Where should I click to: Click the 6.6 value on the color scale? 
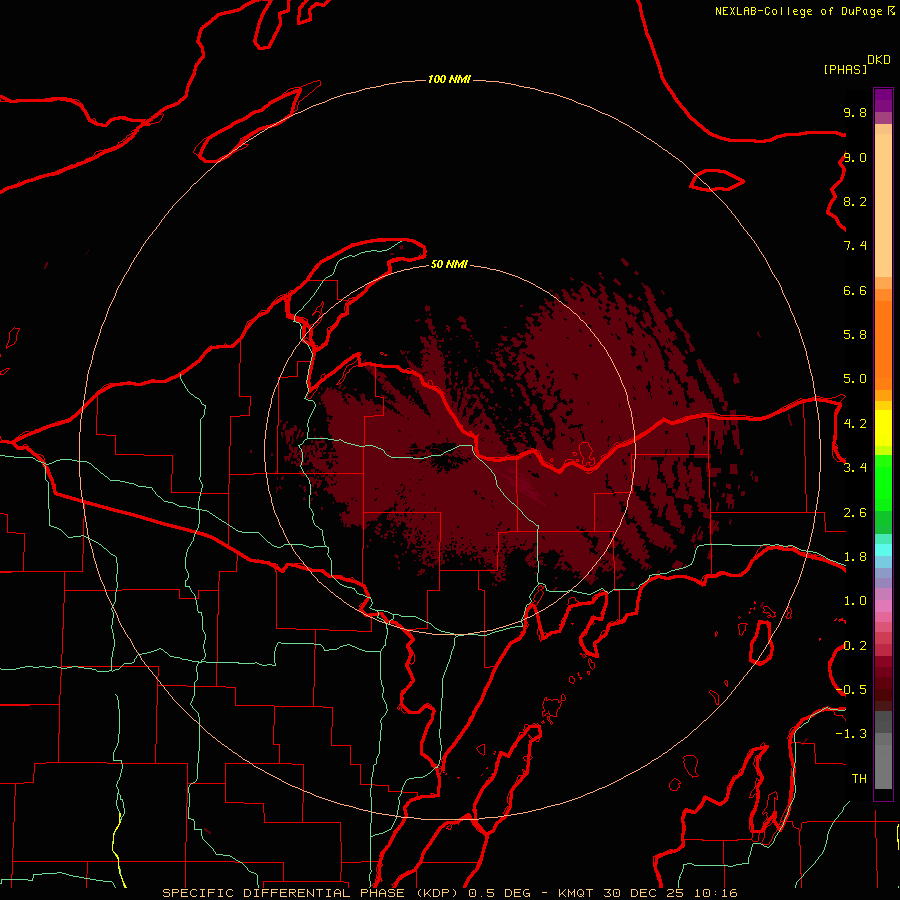pyautogui.click(x=855, y=290)
